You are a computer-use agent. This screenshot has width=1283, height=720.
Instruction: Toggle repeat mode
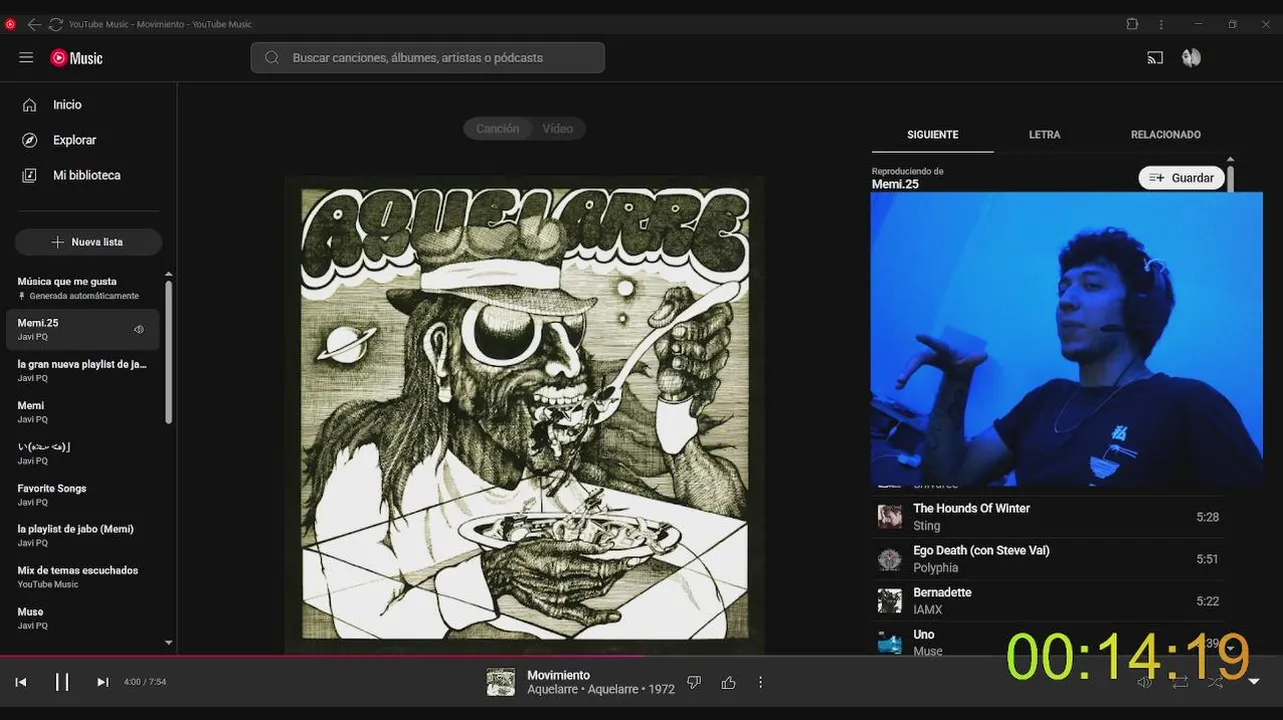tap(1180, 682)
